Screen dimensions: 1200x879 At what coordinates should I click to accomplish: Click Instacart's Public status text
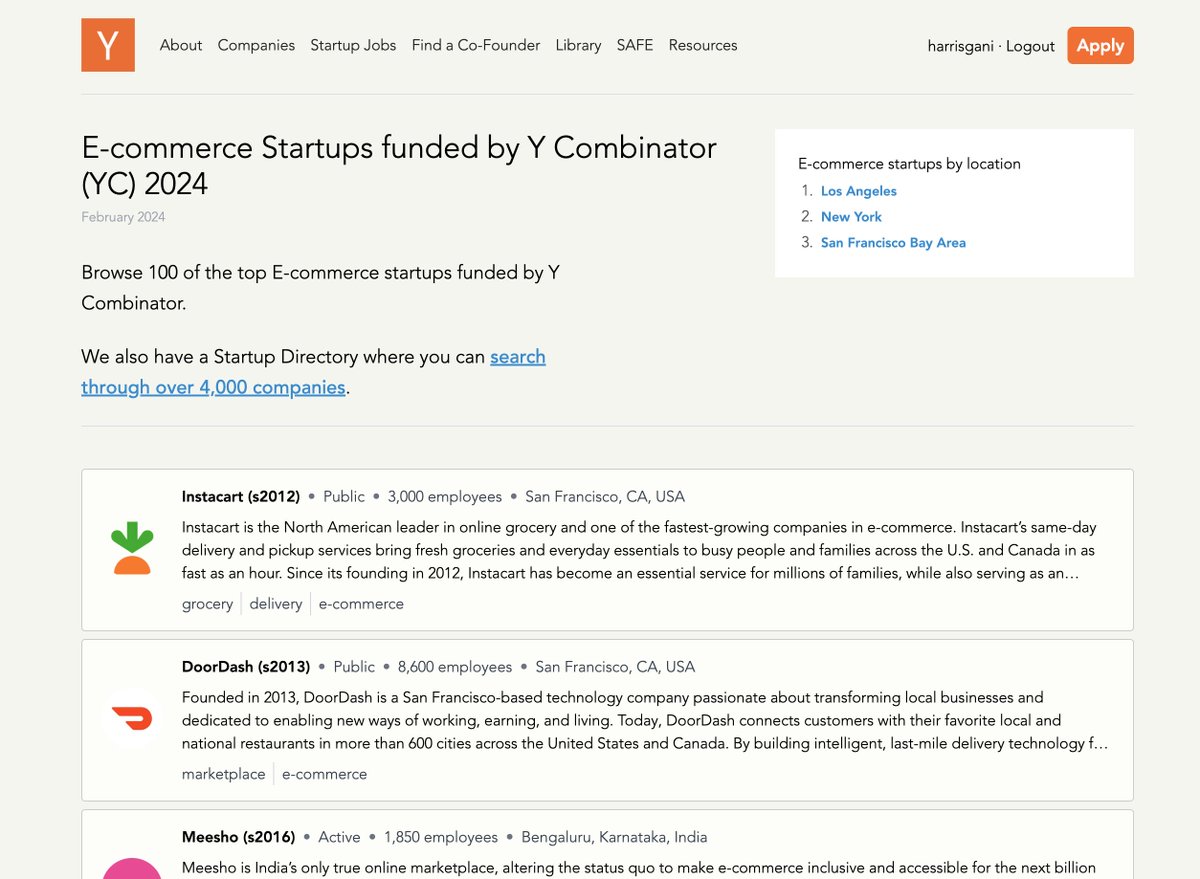pos(344,497)
